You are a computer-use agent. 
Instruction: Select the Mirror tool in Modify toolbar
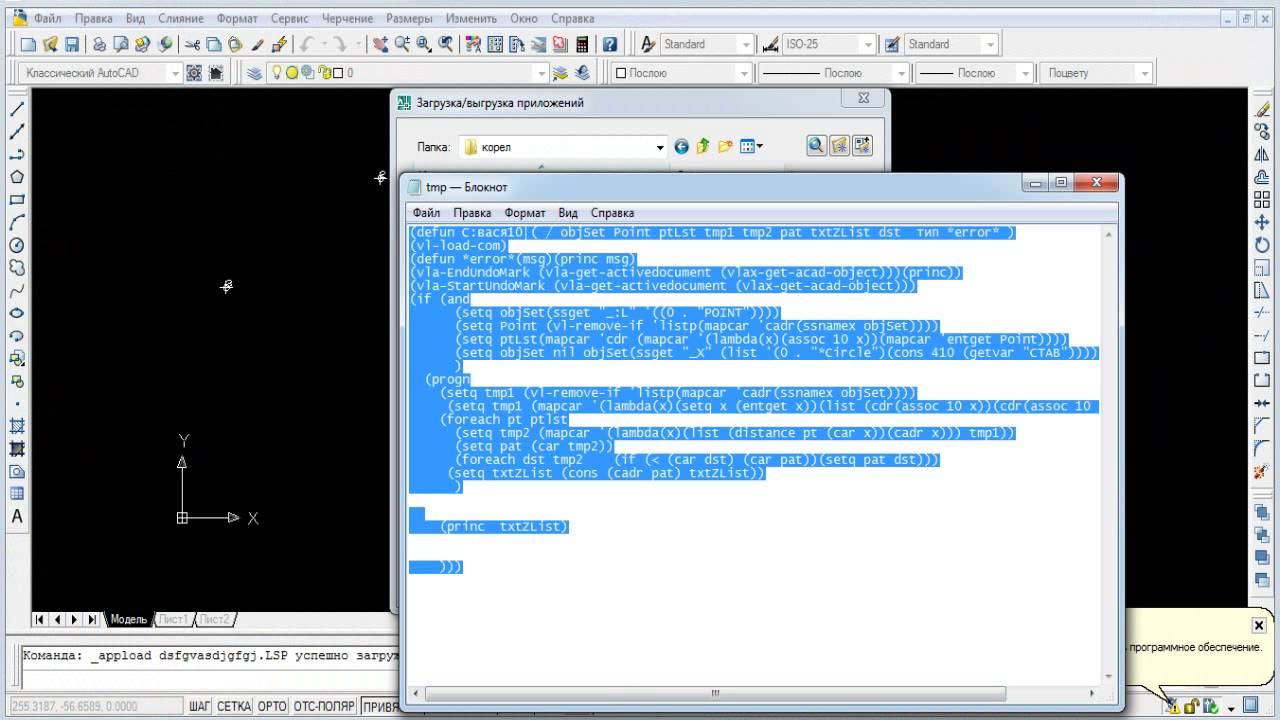[1262, 154]
